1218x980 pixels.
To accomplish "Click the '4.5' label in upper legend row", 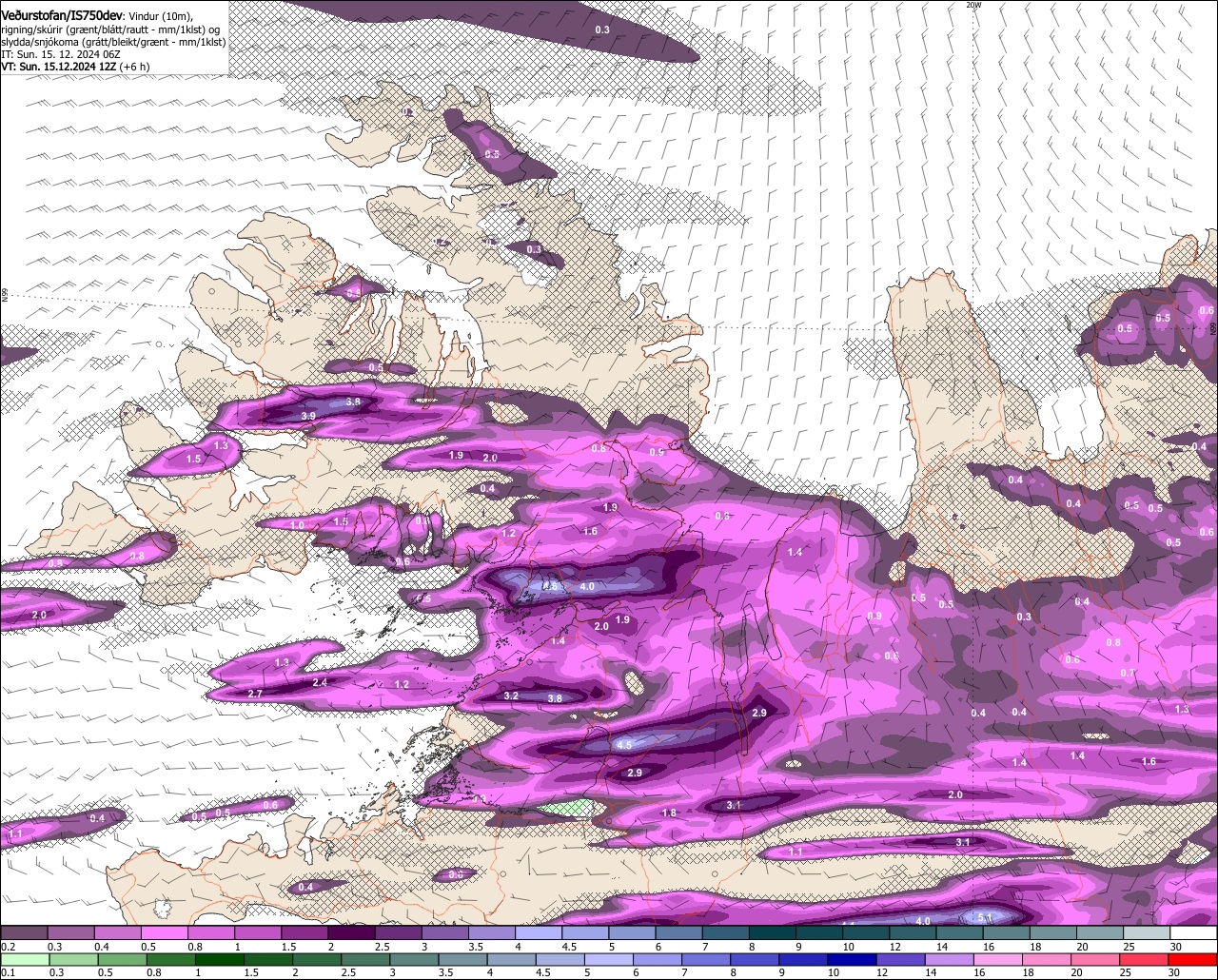I will click(x=569, y=947).
